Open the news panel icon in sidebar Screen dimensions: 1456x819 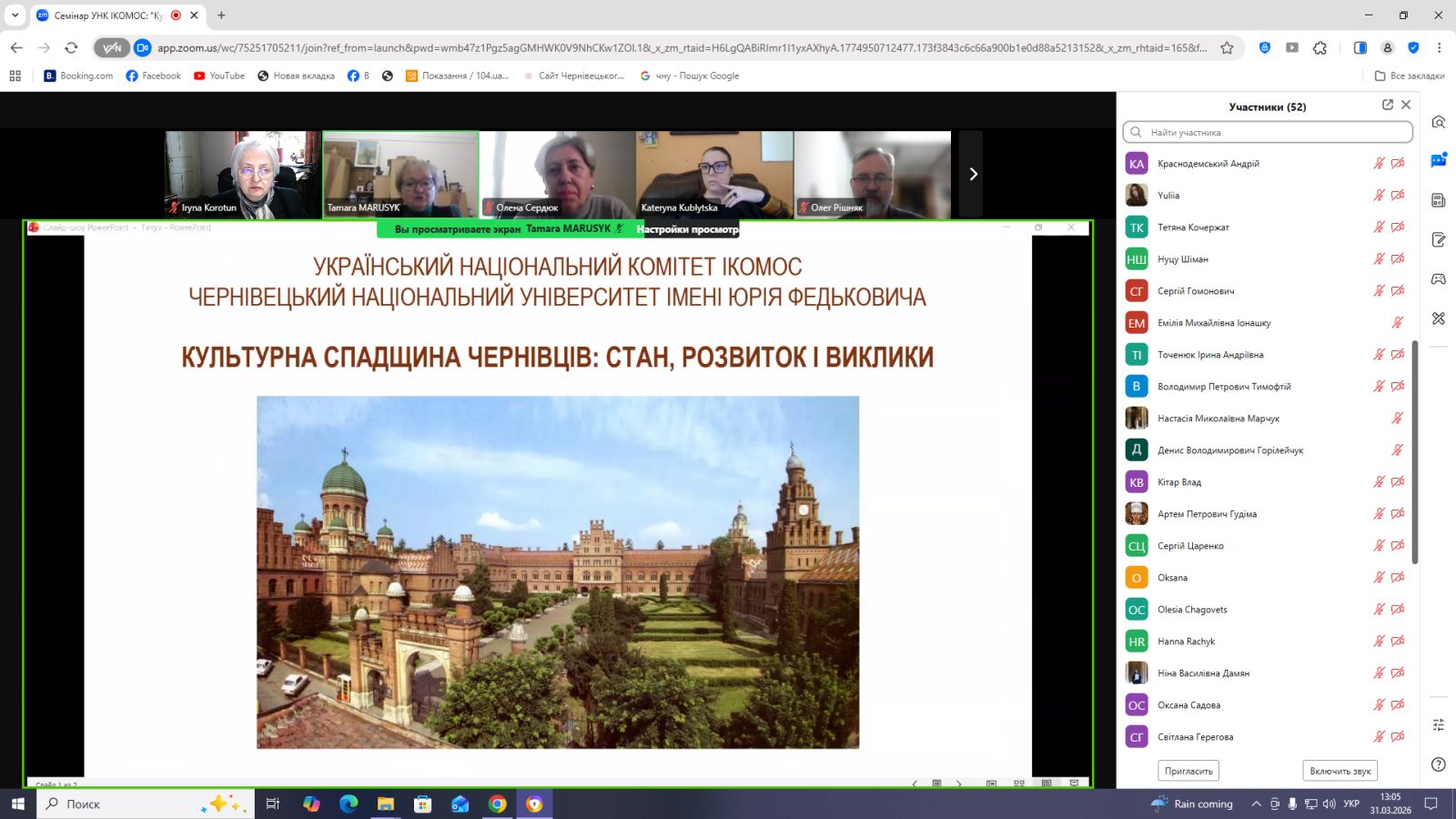click(x=1439, y=200)
